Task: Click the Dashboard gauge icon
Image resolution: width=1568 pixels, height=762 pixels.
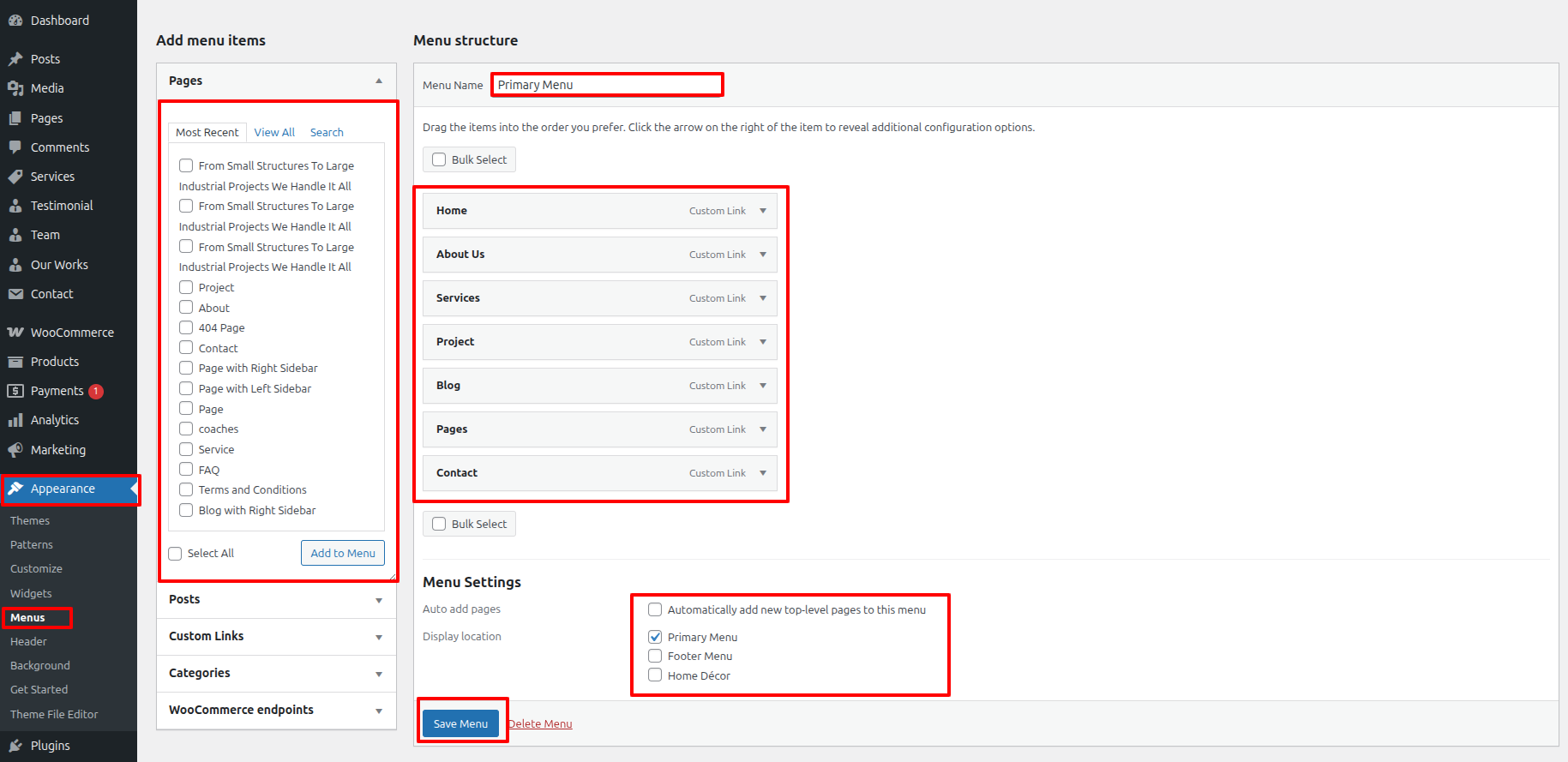Action: pos(15,21)
